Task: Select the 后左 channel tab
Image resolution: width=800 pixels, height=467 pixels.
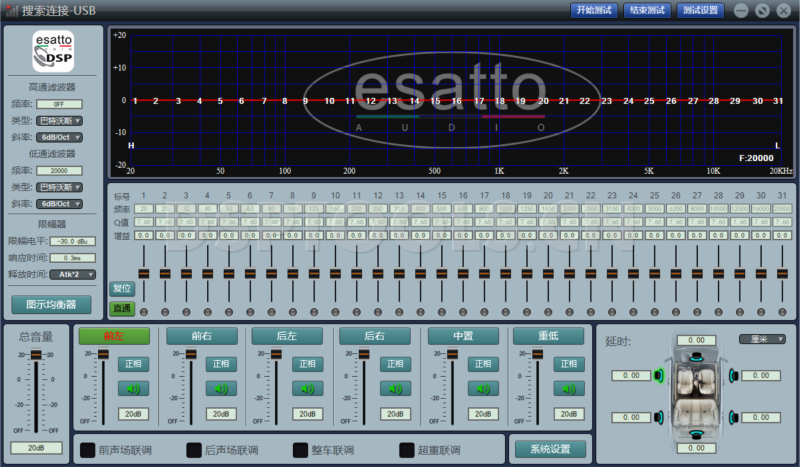Action: (x=287, y=336)
